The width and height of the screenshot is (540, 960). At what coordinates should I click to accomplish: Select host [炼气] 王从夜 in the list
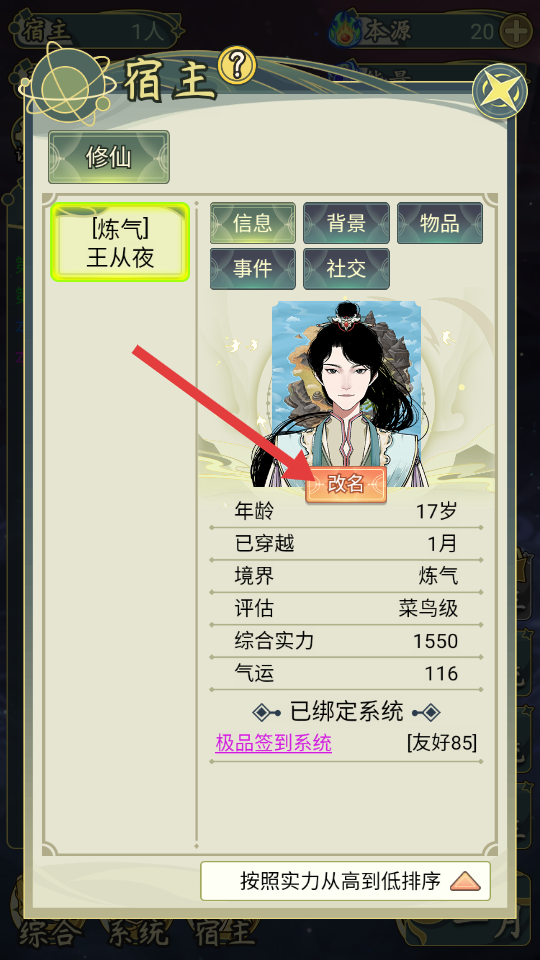(120, 242)
